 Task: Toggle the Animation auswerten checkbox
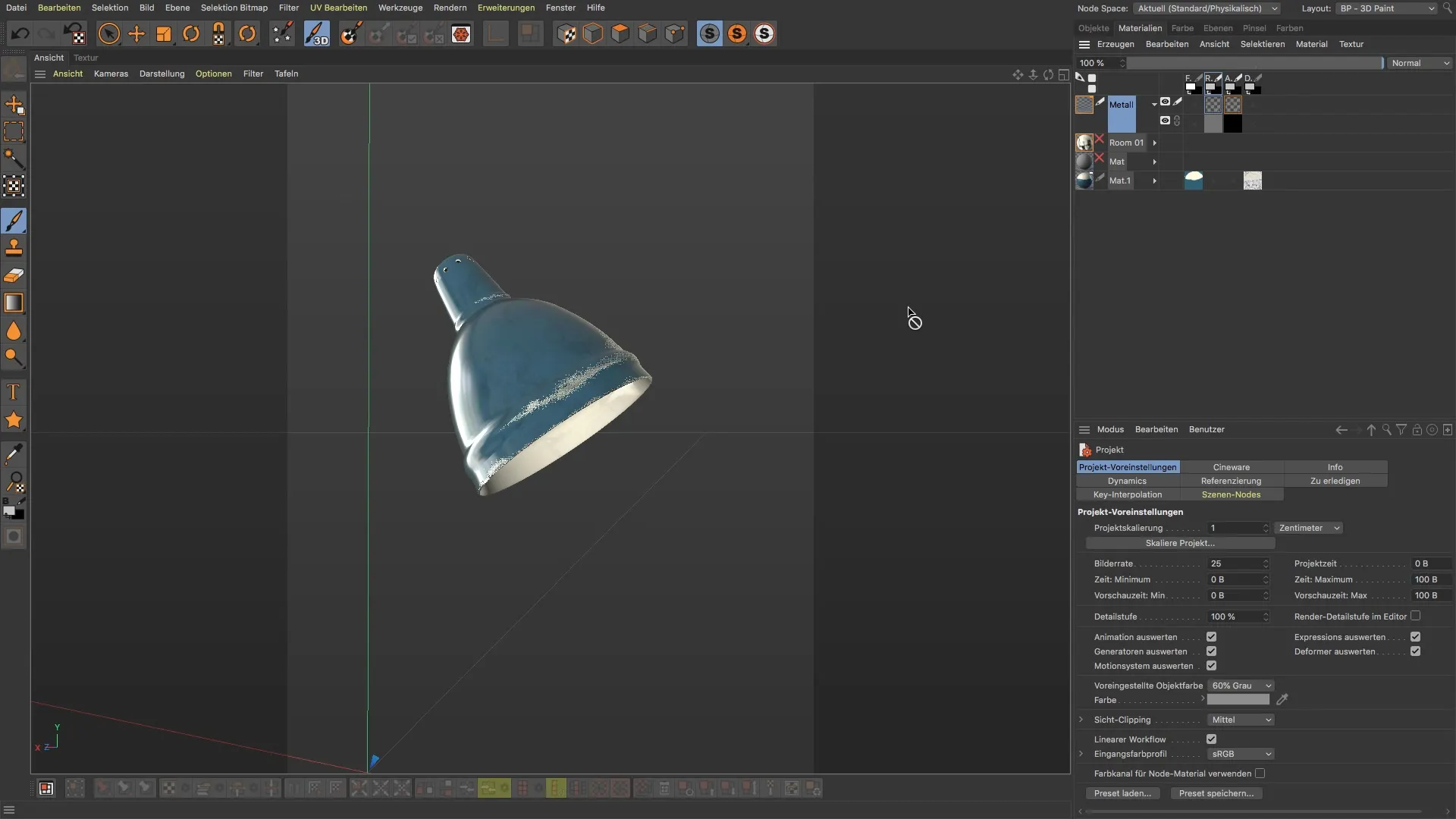tap(1211, 637)
